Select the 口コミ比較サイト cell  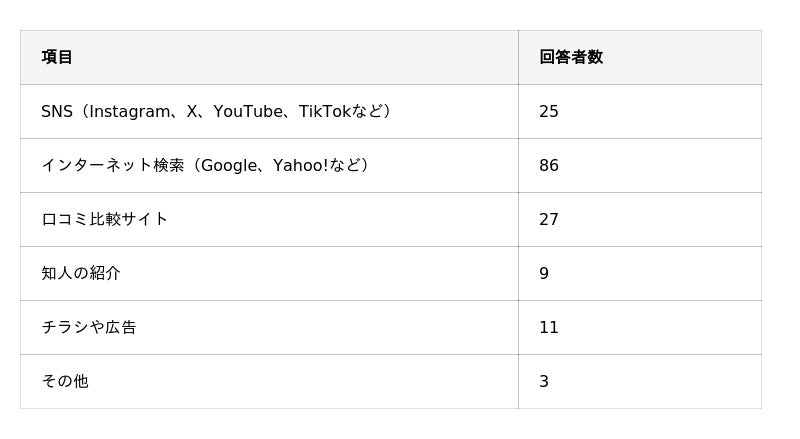click(x=104, y=219)
